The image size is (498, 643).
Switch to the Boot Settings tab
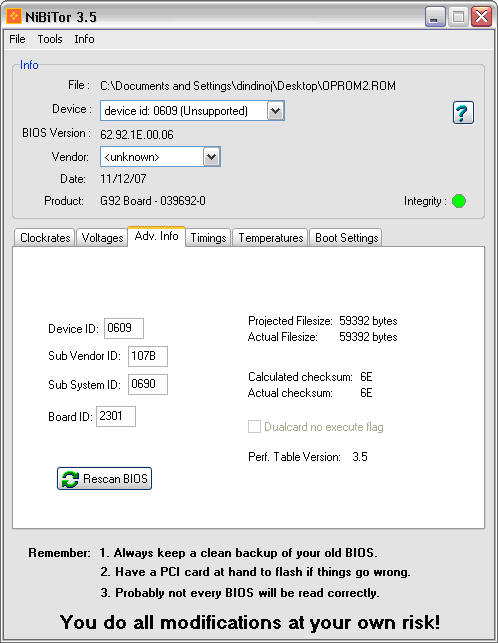tap(346, 238)
